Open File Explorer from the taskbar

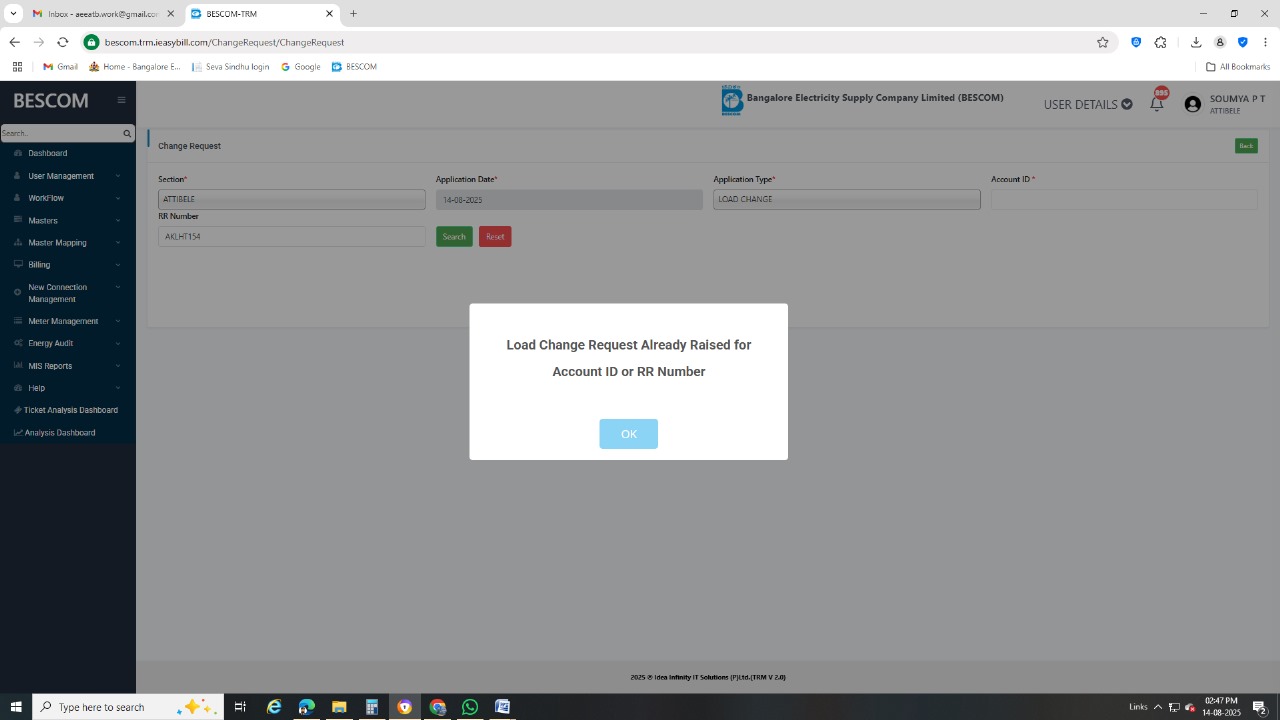coord(339,707)
